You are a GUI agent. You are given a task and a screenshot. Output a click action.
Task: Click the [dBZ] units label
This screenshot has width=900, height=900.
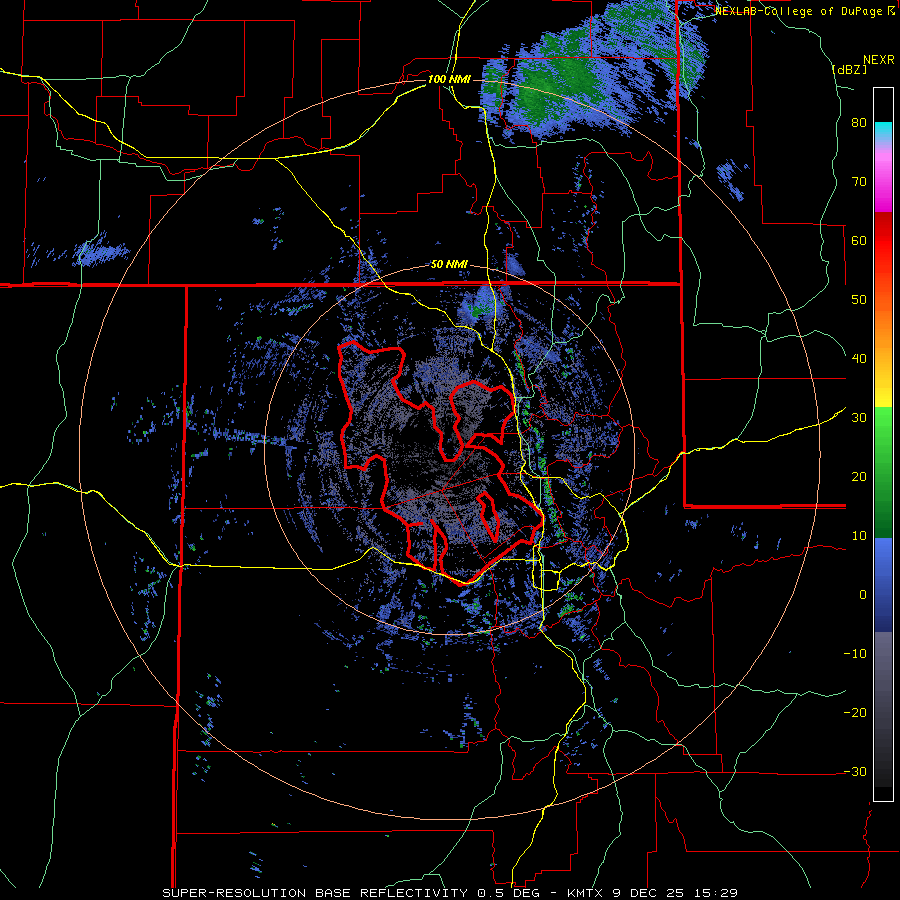click(x=849, y=69)
